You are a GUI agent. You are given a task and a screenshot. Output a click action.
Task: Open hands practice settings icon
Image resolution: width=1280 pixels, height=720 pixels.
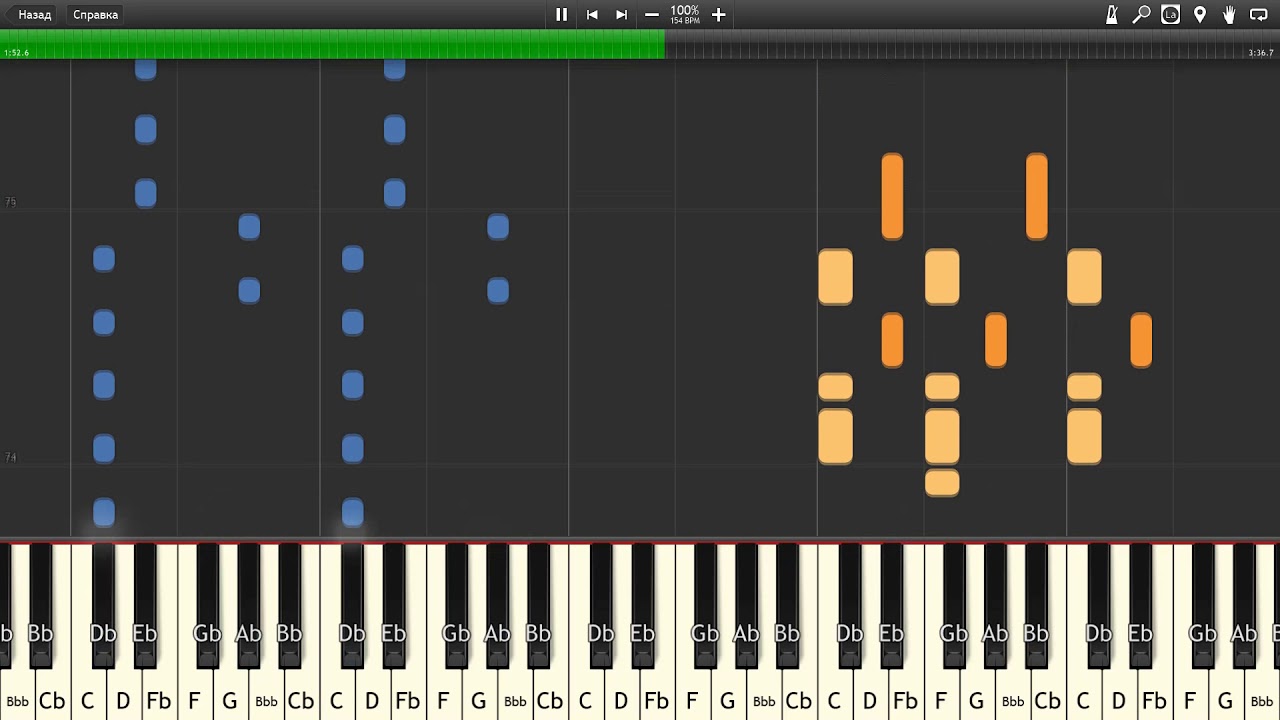point(1229,14)
